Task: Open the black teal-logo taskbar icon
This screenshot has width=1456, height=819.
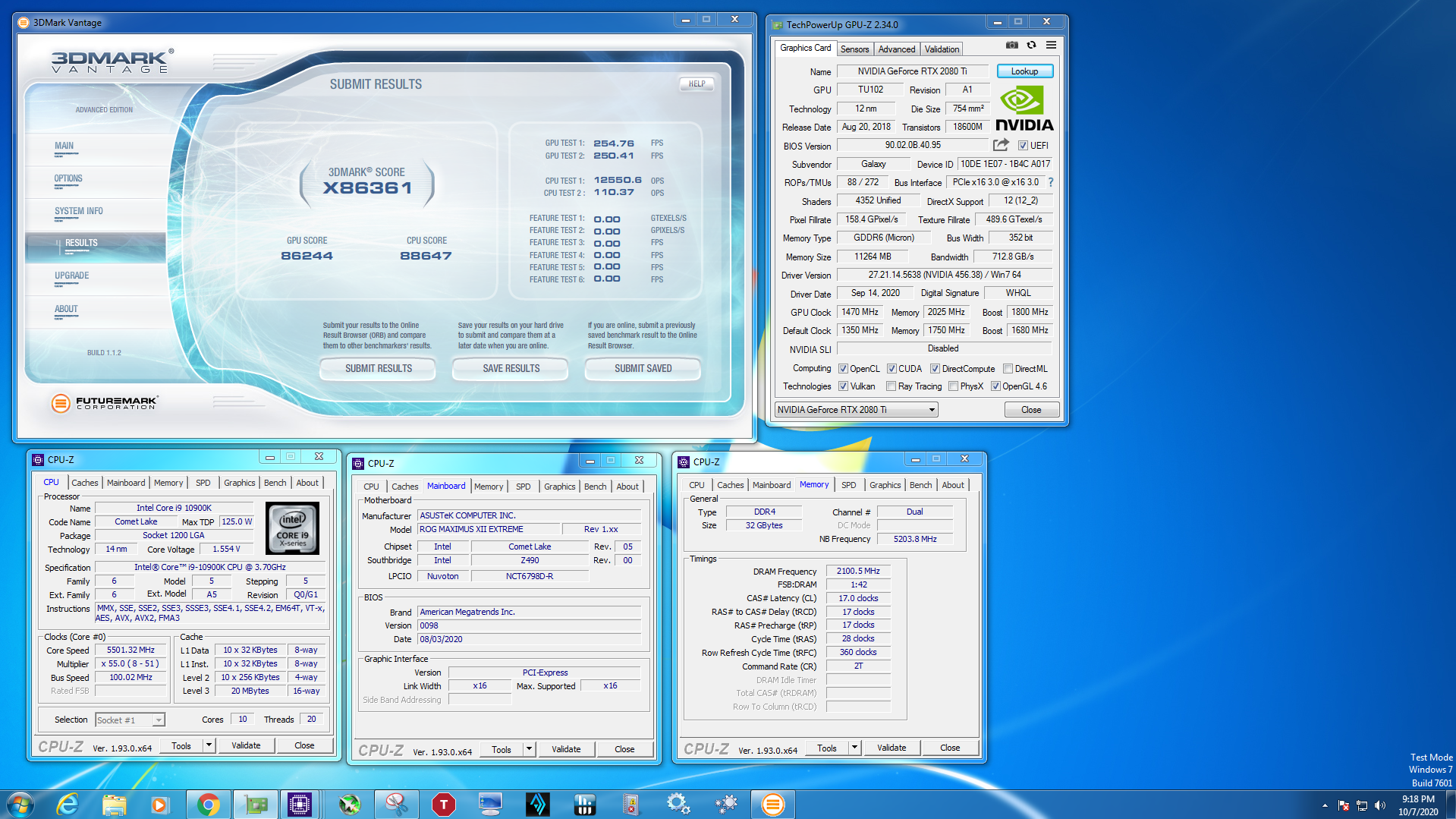Action: click(537, 805)
